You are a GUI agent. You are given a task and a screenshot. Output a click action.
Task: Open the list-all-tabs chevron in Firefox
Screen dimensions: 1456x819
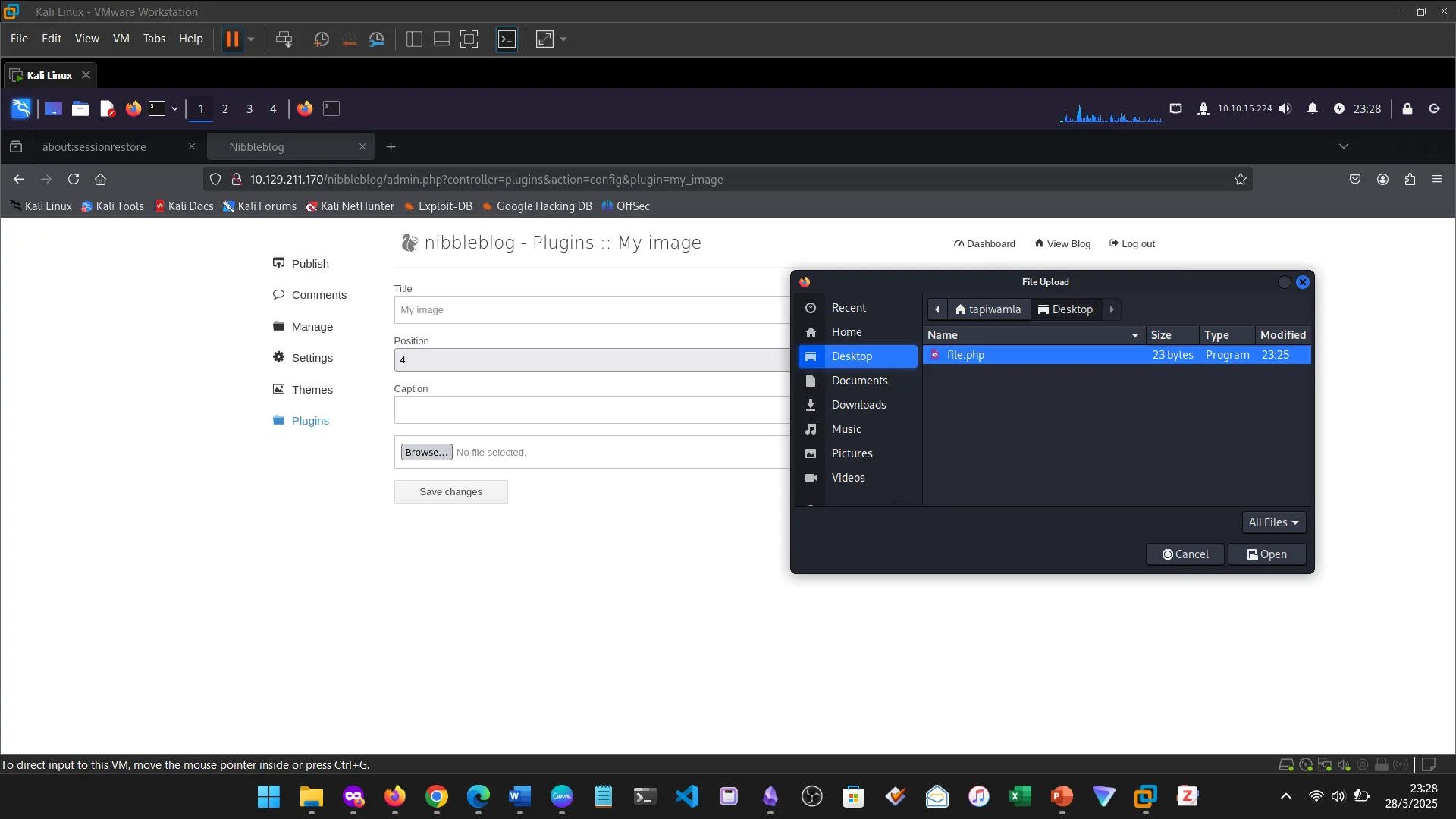[1344, 146]
